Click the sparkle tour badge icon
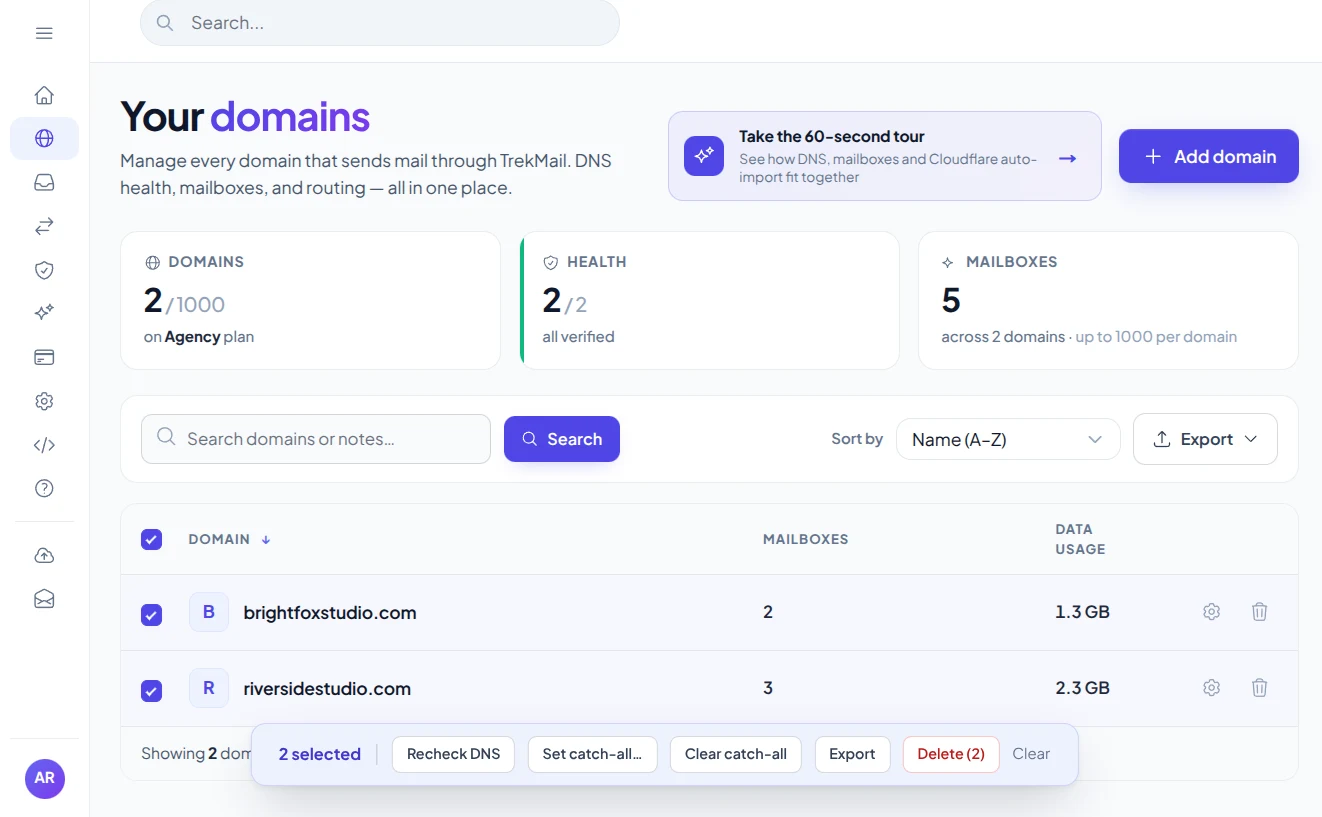This screenshot has width=1322, height=817. 704,156
